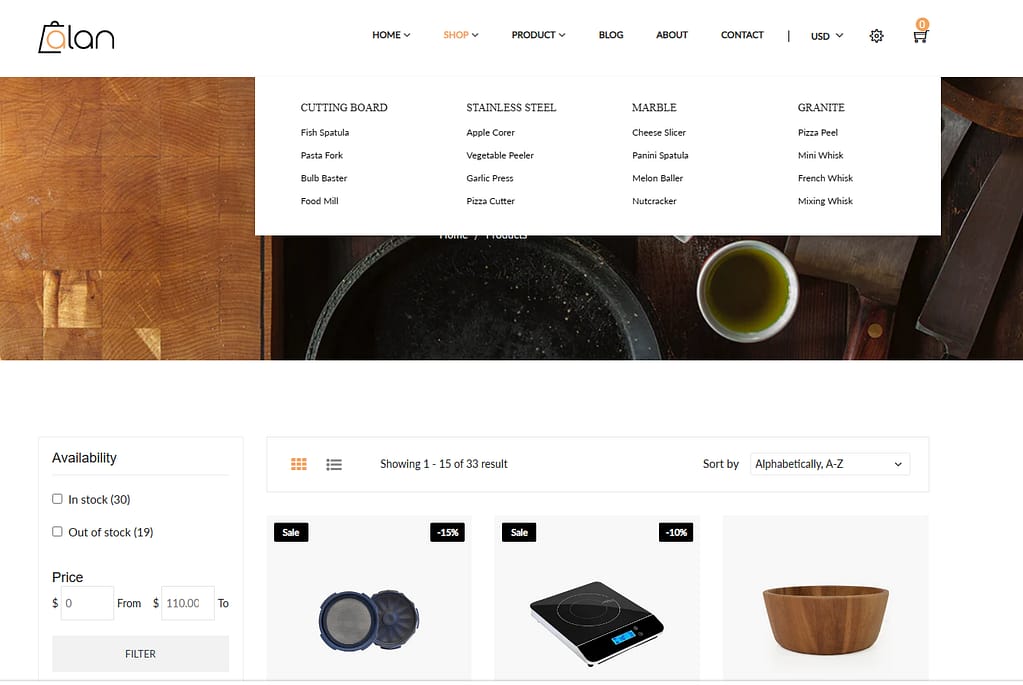Open the Sort by dropdown
1023x685 pixels.
(830, 464)
